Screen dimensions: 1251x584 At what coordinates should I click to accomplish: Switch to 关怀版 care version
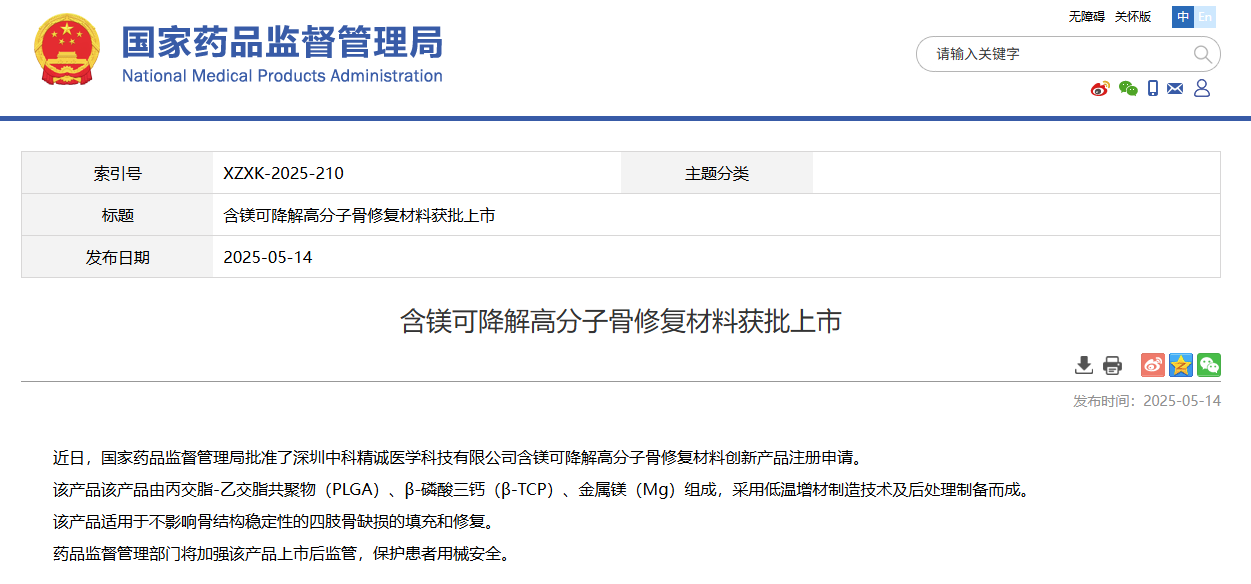[x=1133, y=16]
